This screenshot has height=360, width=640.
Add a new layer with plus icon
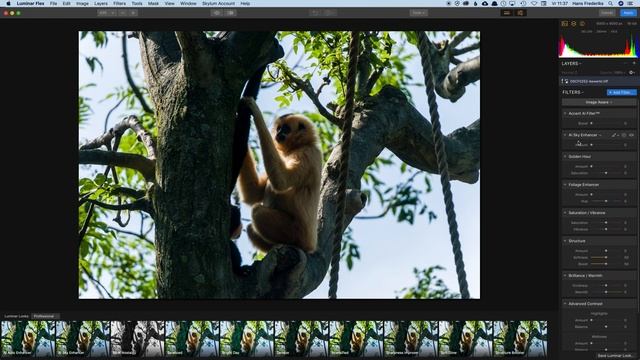(633, 64)
